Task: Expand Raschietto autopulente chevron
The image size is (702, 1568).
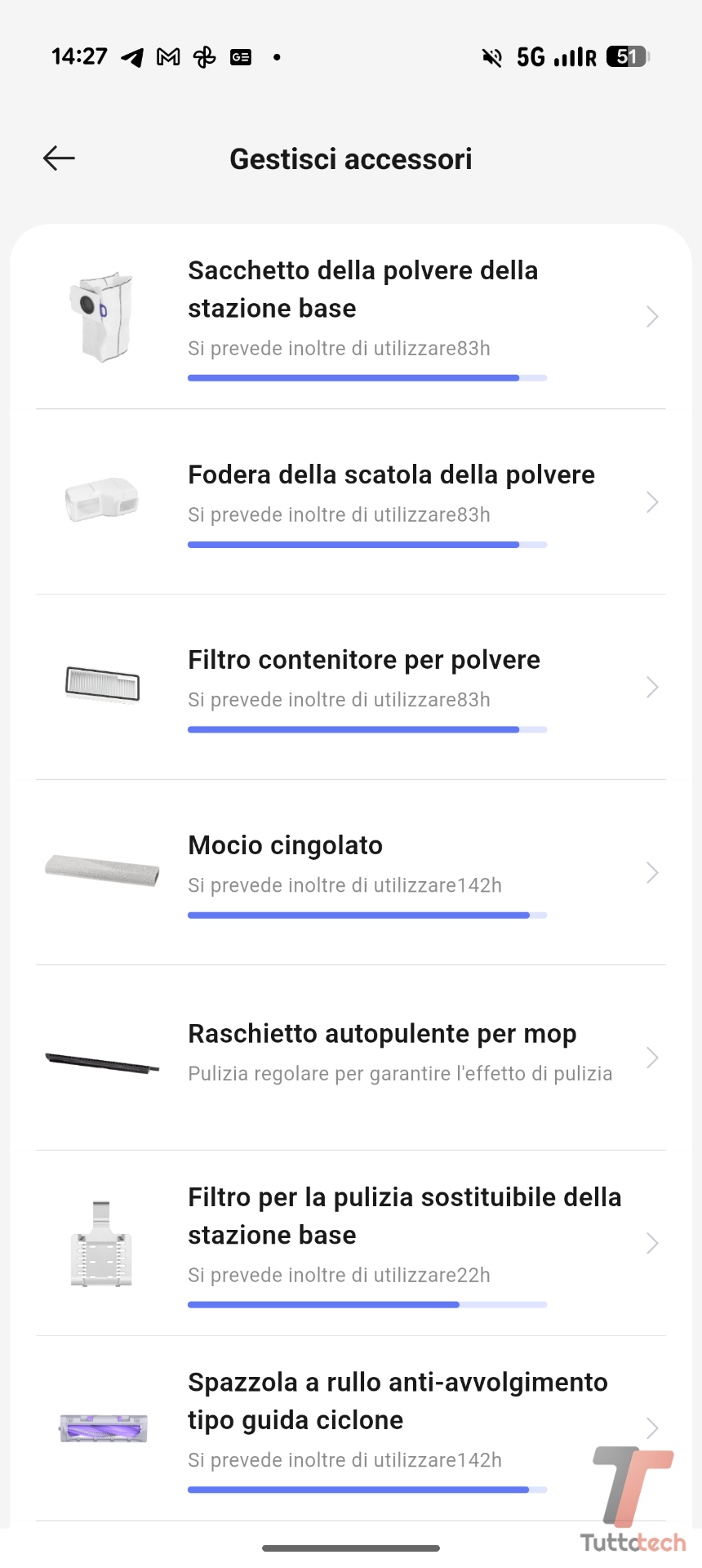Action: (651, 1058)
